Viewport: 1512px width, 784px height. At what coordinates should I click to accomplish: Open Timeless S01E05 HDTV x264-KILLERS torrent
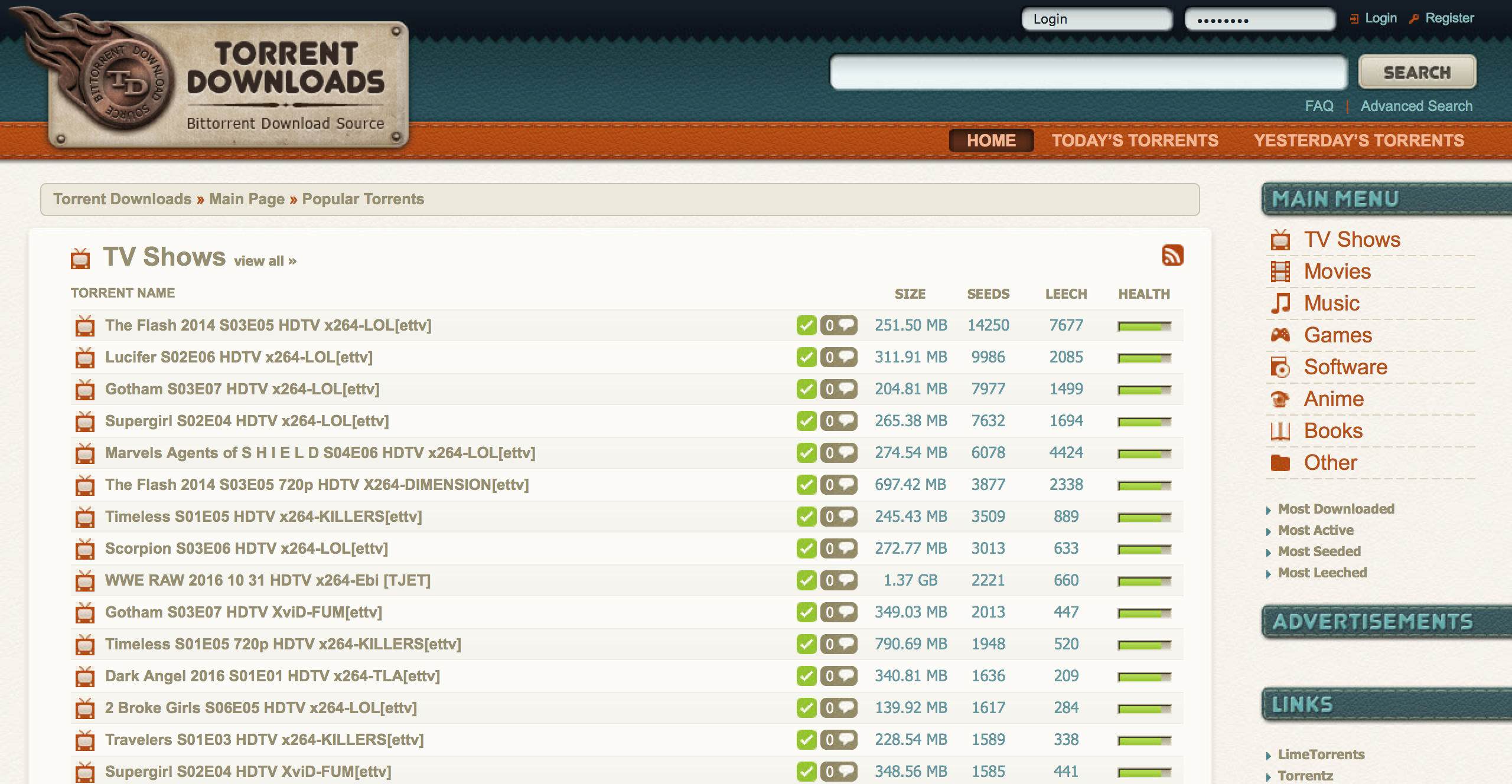[x=263, y=517]
